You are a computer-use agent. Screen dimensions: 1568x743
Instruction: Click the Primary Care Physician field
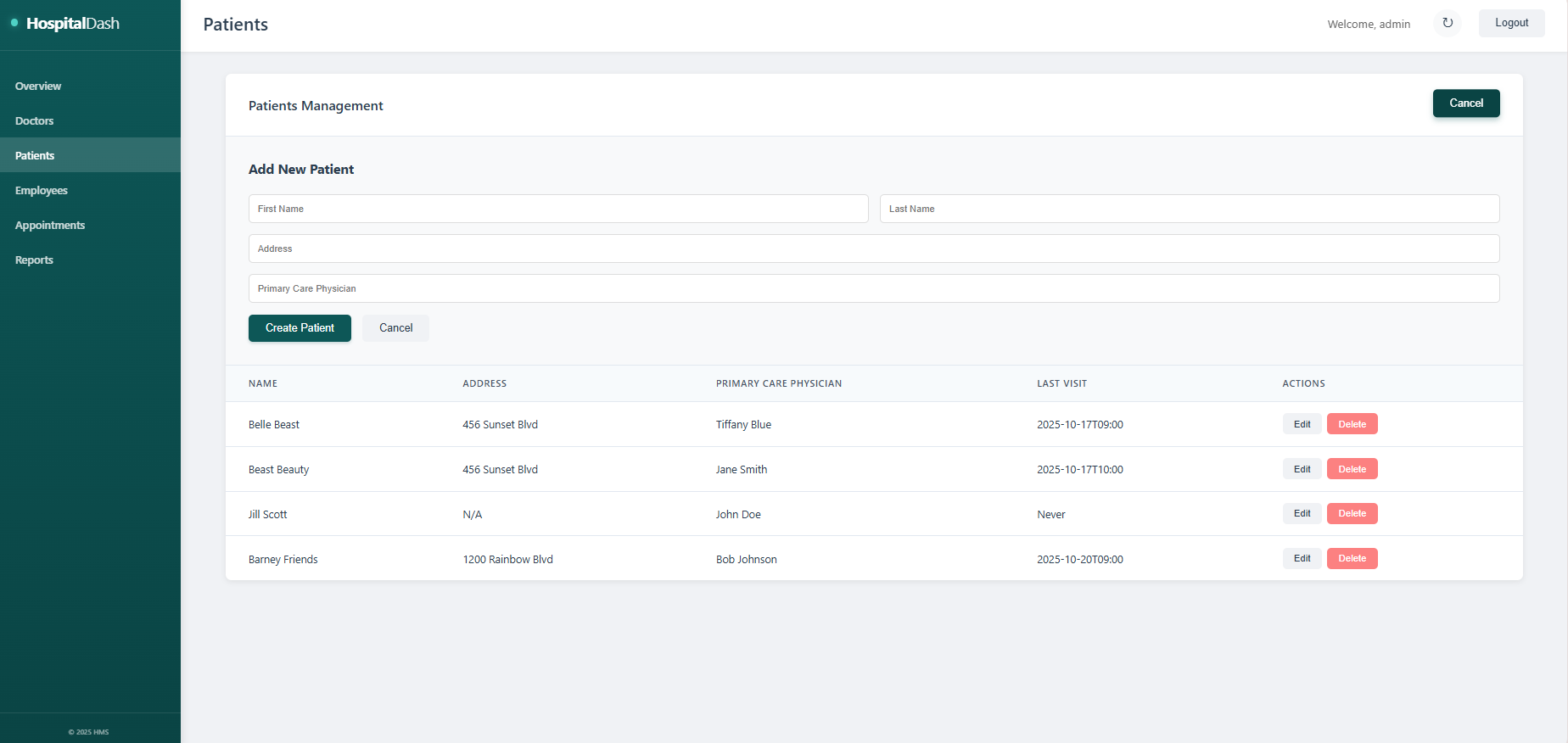(874, 288)
